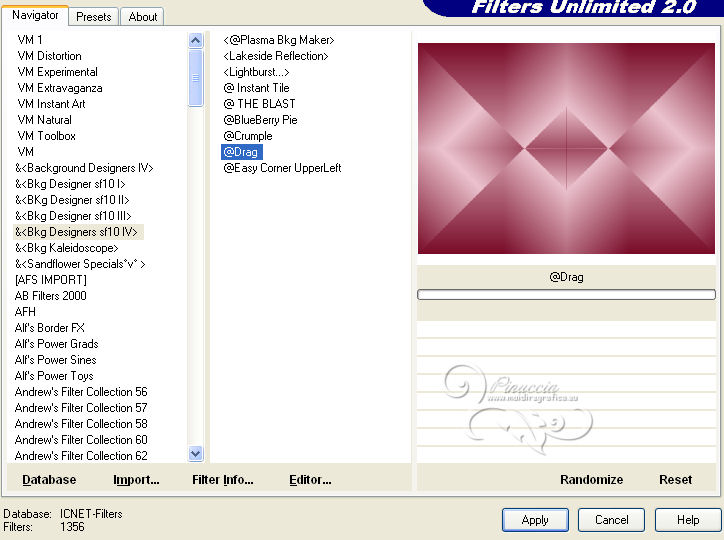Choose <Lightburst...> filter

(256, 72)
